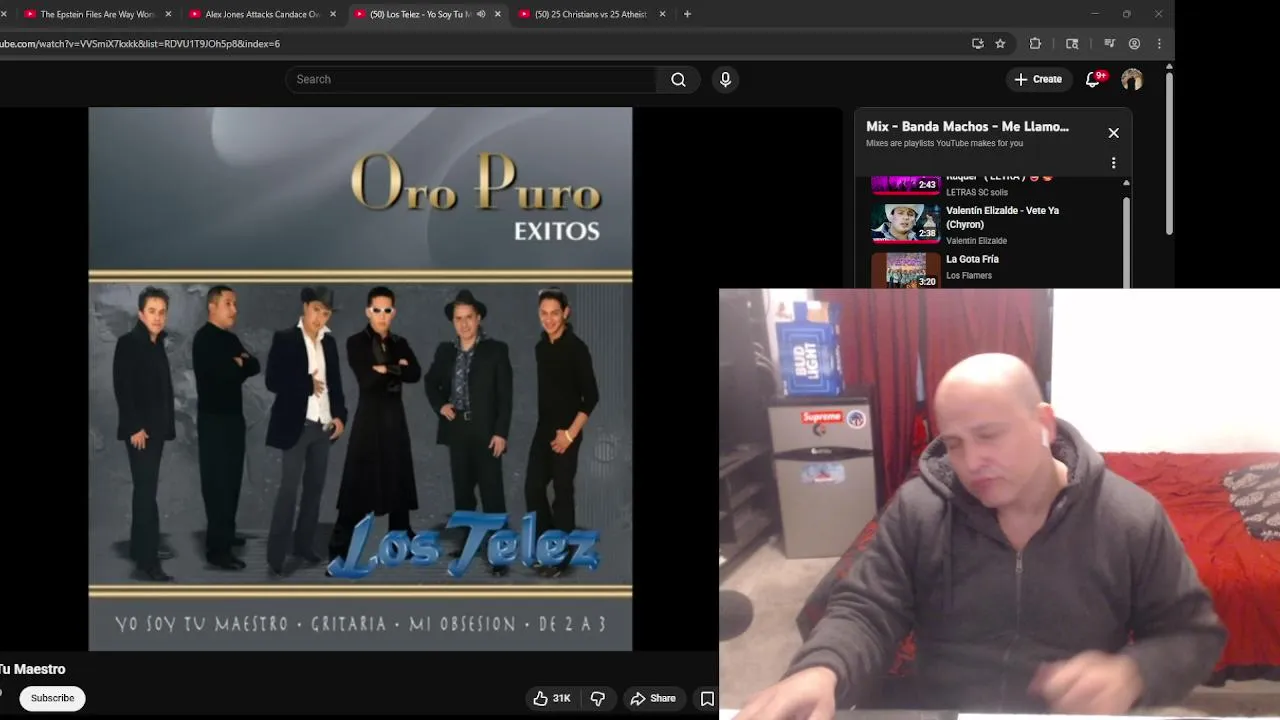Close 25 Christians vs 25 Atheist tab
Image resolution: width=1280 pixels, height=720 pixels.
[662, 14]
